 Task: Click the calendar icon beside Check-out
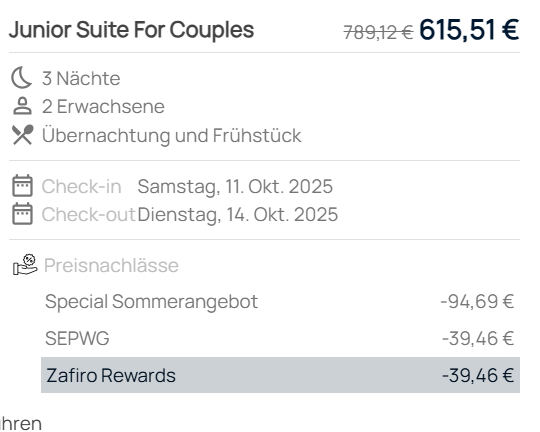coord(23,214)
